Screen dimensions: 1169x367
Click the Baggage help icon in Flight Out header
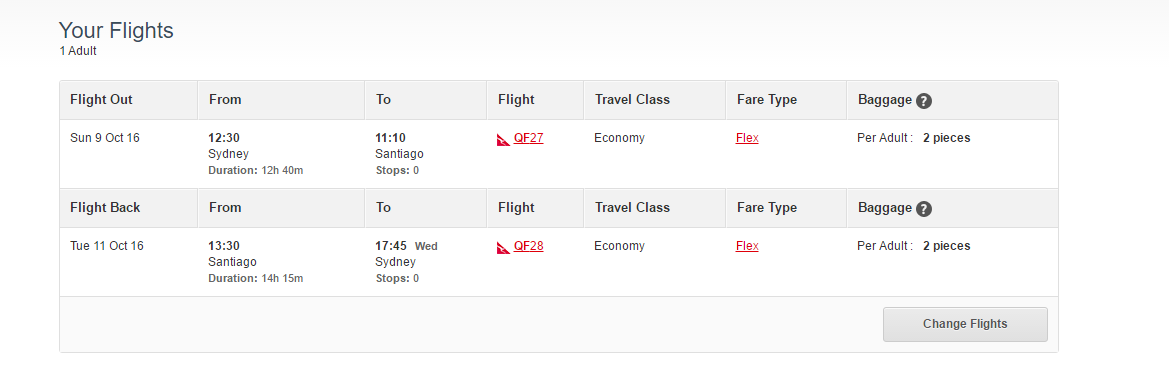pyautogui.click(x=924, y=101)
